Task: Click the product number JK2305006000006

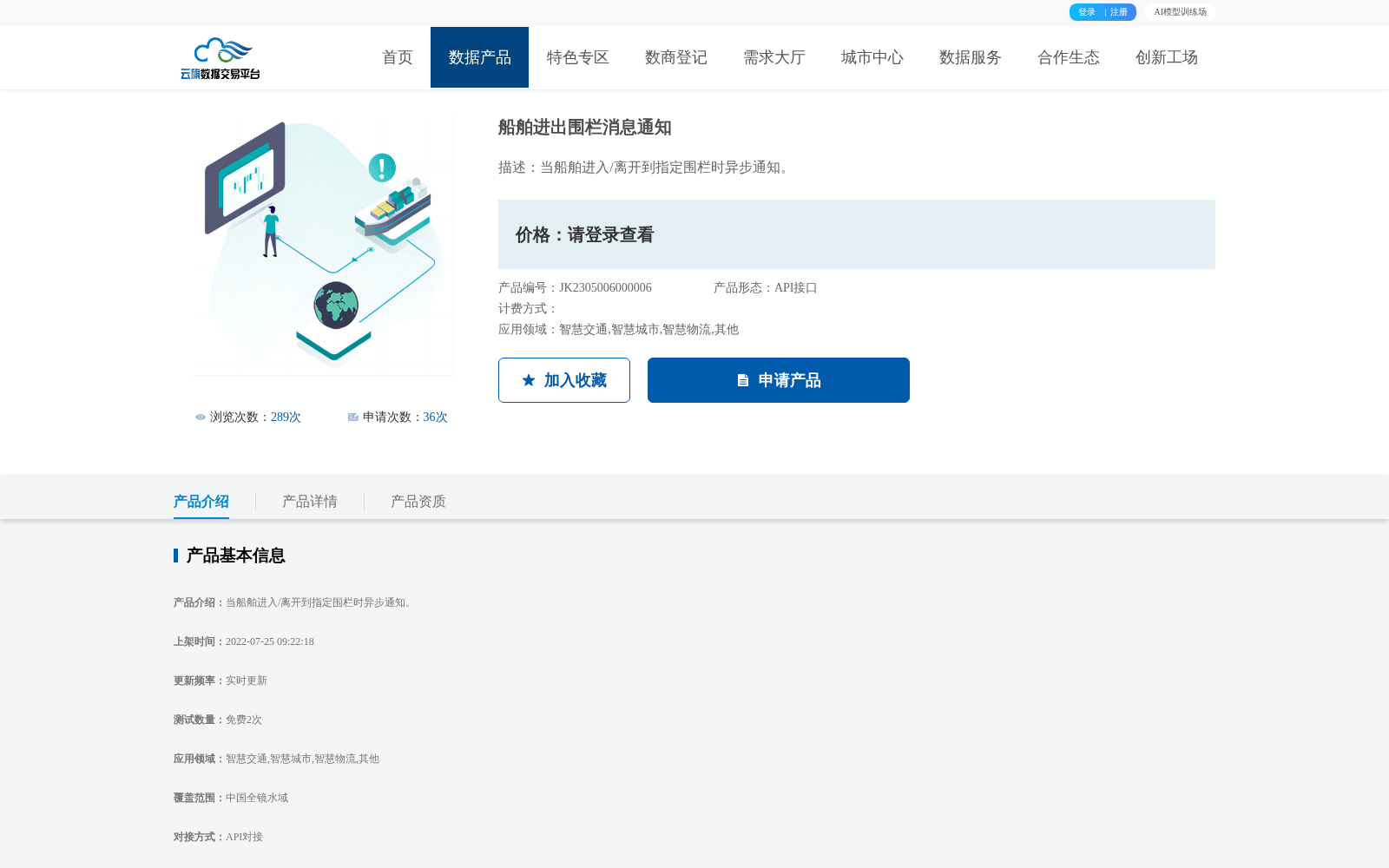Action: coord(605,288)
